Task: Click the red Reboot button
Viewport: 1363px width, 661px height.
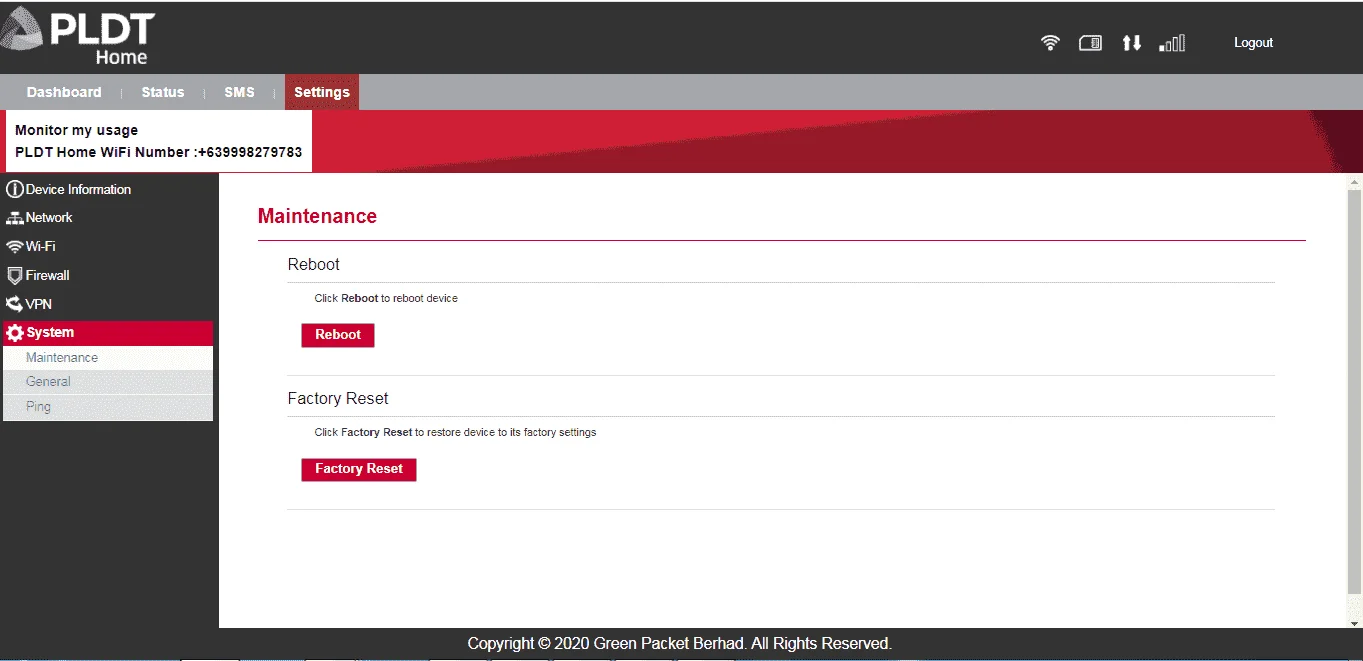Action: [x=338, y=335]
